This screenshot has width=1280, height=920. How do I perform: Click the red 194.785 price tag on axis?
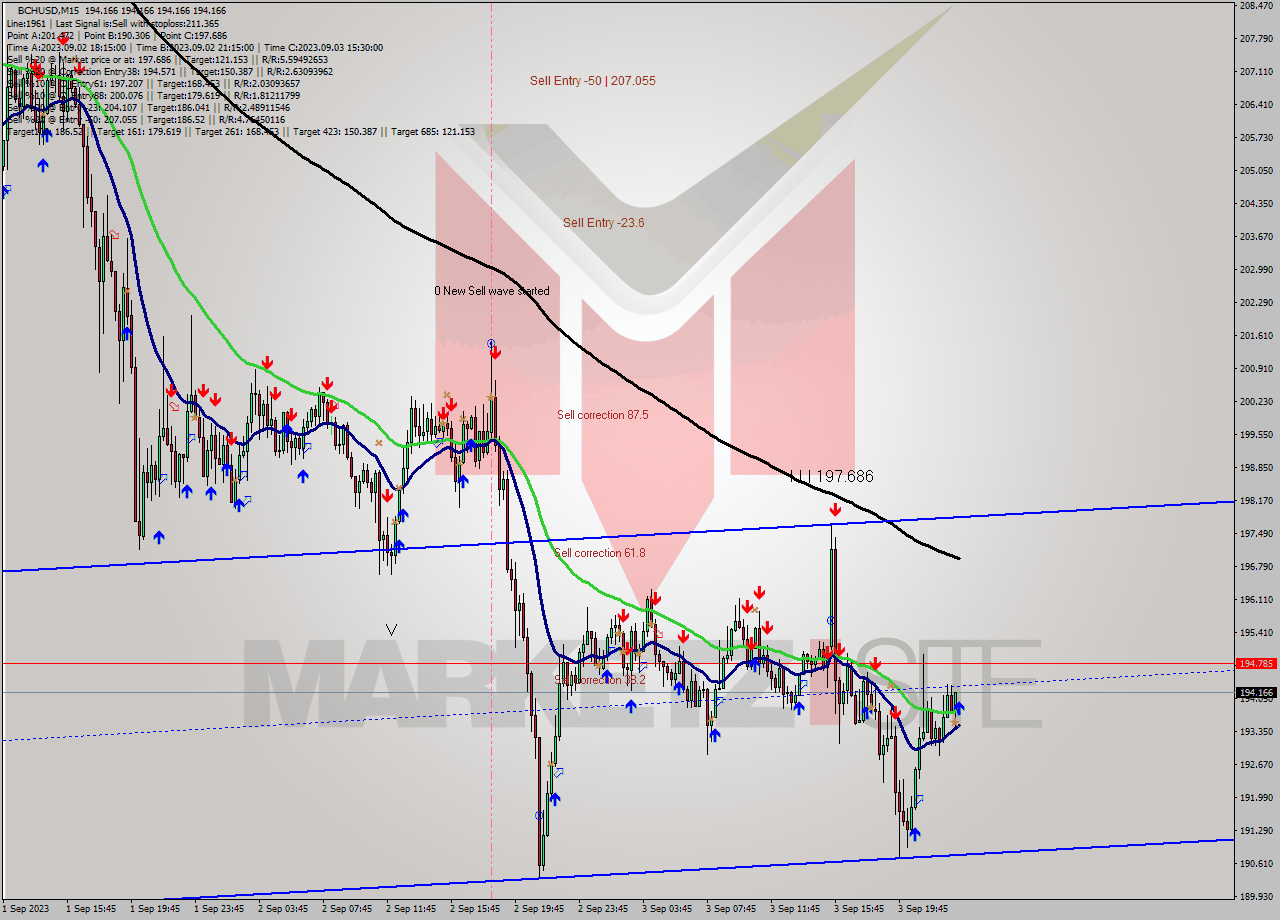tap(1256, 663)
